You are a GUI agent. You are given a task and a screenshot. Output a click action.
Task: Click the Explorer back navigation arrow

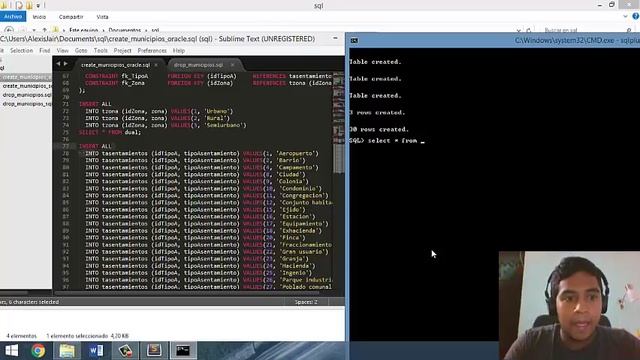pyautogui.click(x=9, y=30)
